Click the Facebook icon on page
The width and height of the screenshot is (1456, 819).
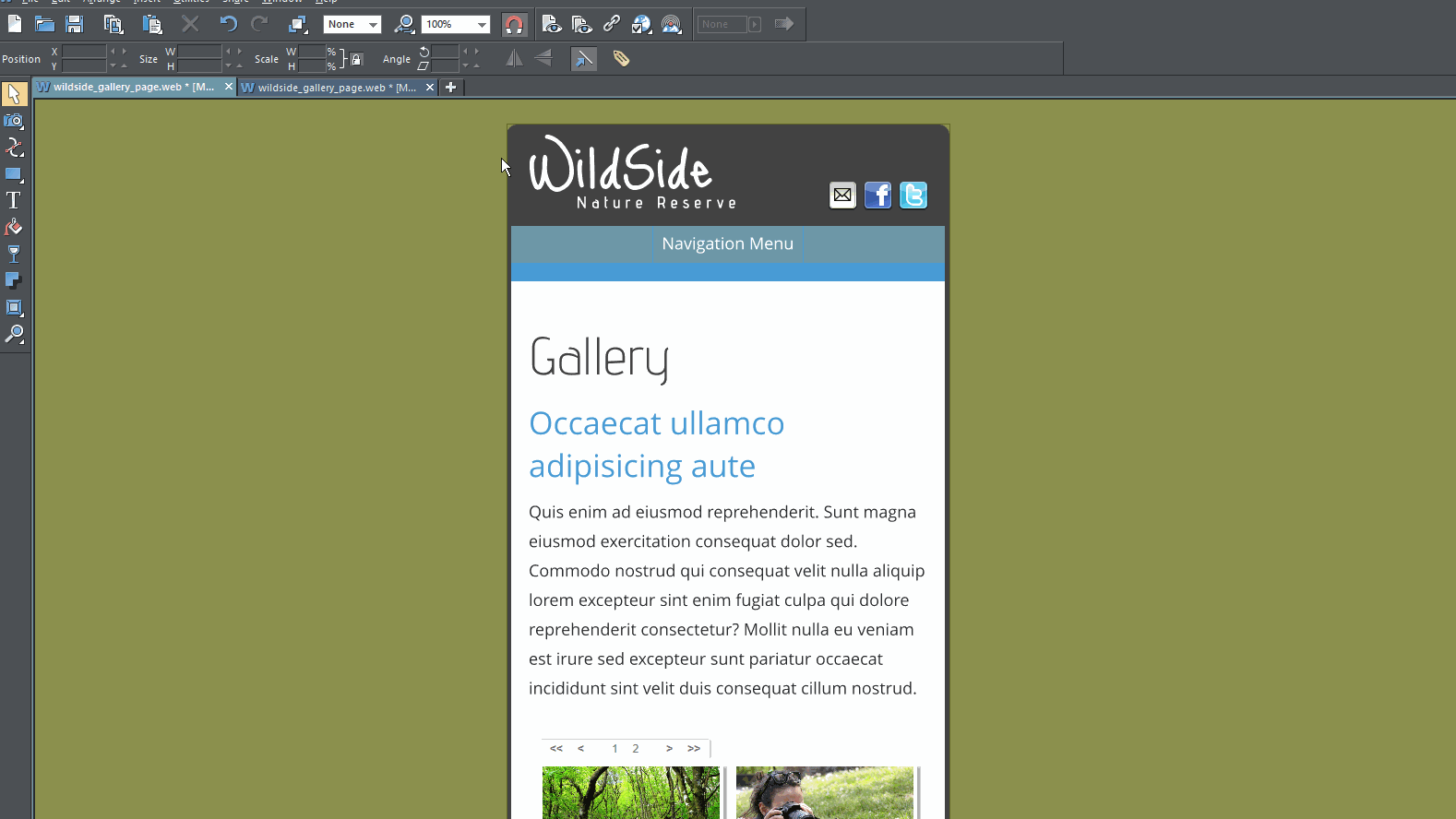[877, 196]
